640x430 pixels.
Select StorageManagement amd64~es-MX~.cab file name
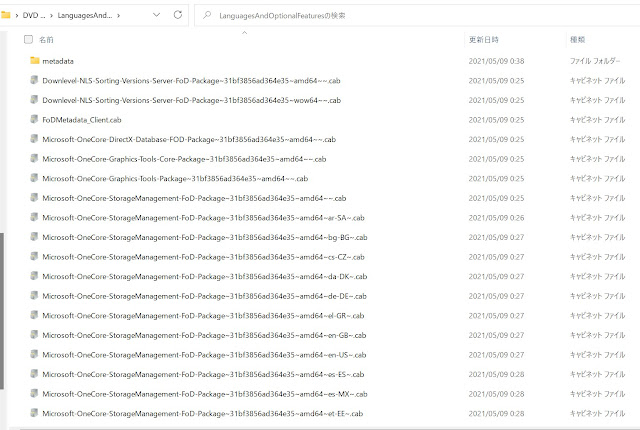(205, 394)
